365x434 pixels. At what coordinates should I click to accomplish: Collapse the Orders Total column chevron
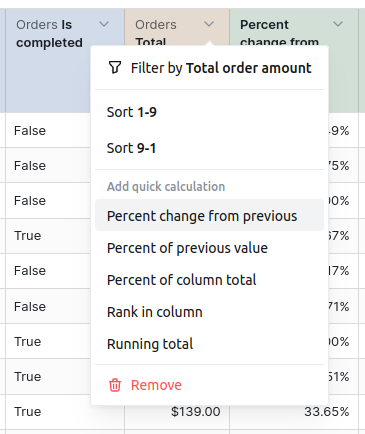tap(209, 24)
